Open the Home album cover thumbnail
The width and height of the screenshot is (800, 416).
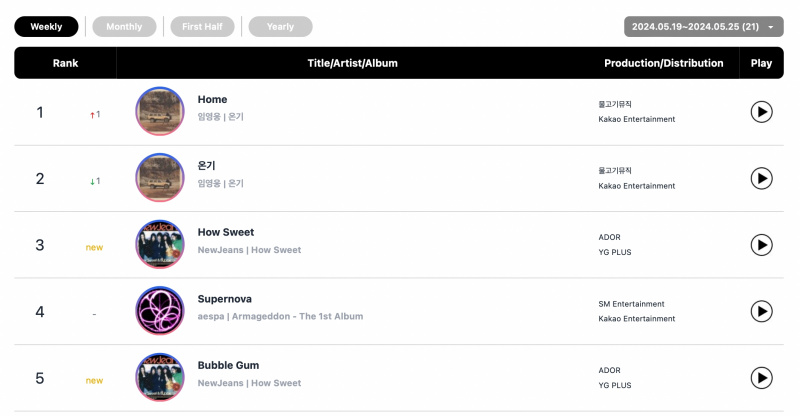[160, 111]
